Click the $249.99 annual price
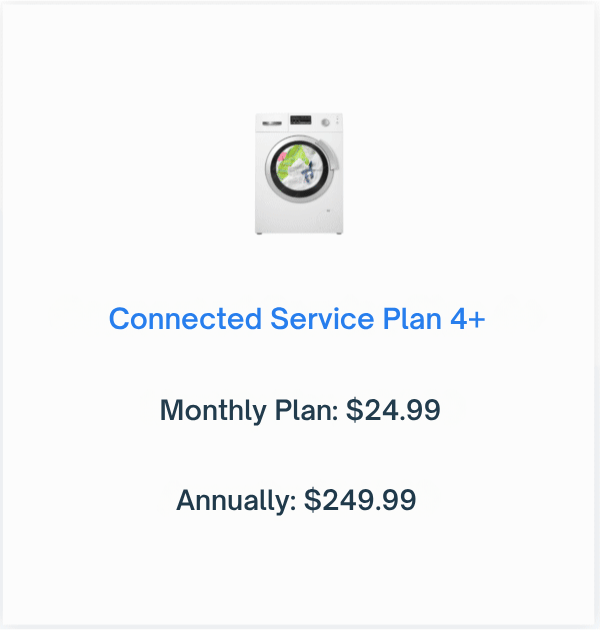 click(x=360, y=500)
